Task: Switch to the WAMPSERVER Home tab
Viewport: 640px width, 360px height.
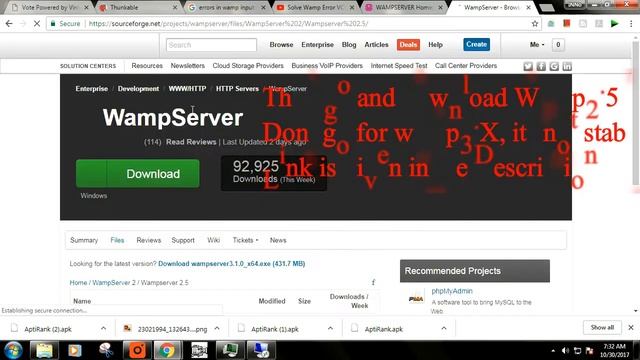Action: click(x=403, y=7)
